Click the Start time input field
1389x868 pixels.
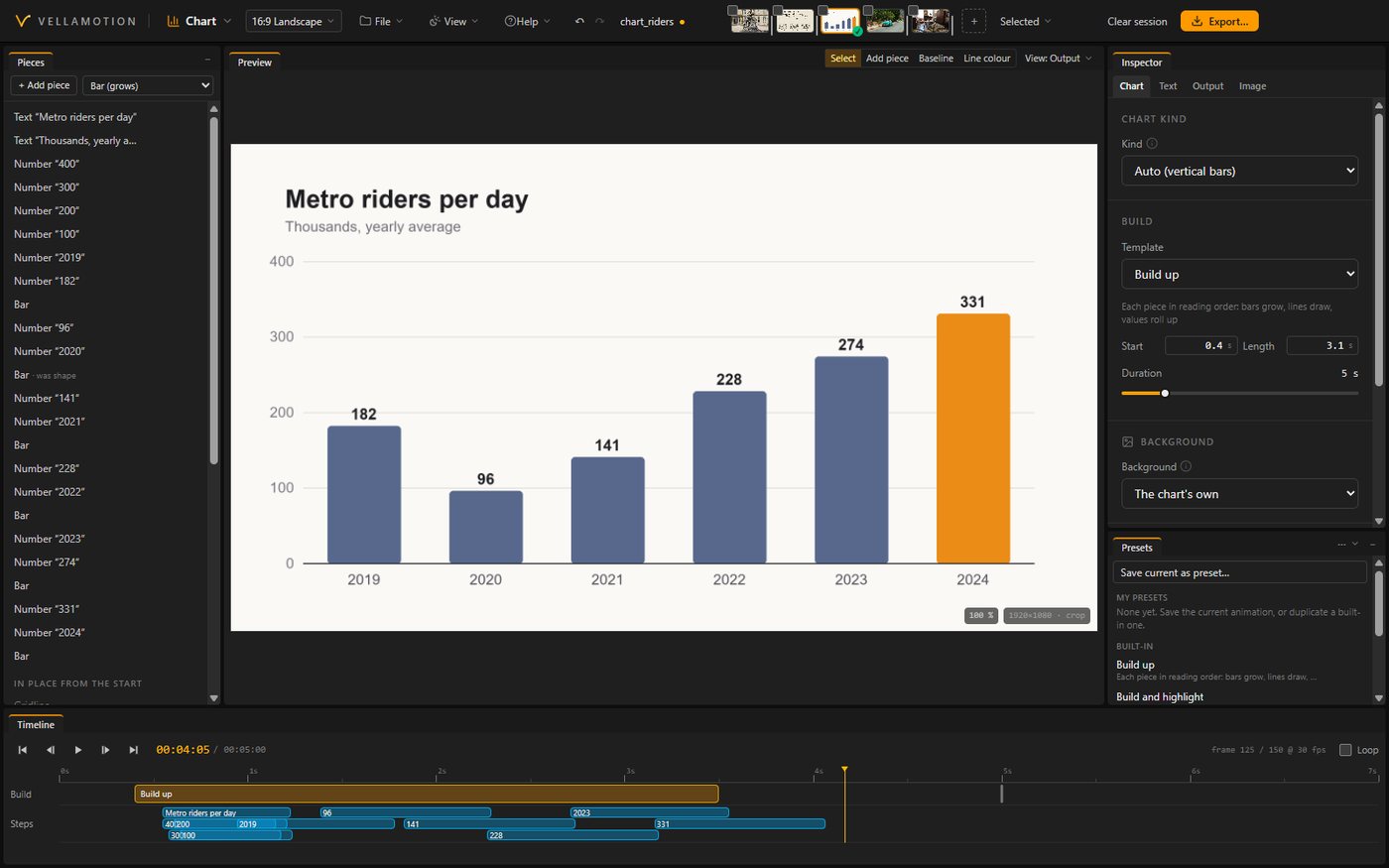[x=1200, y=345]
